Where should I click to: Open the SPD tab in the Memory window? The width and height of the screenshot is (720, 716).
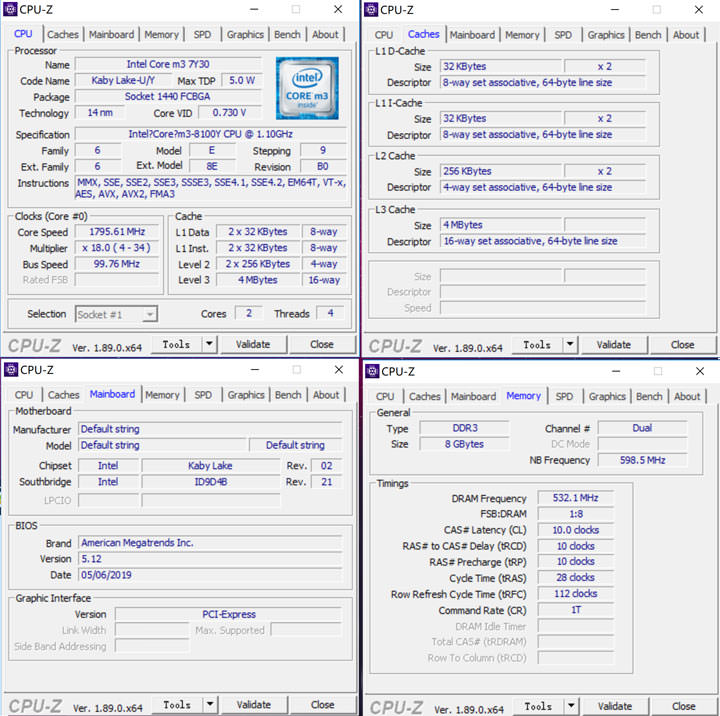(x=564, y=396)
